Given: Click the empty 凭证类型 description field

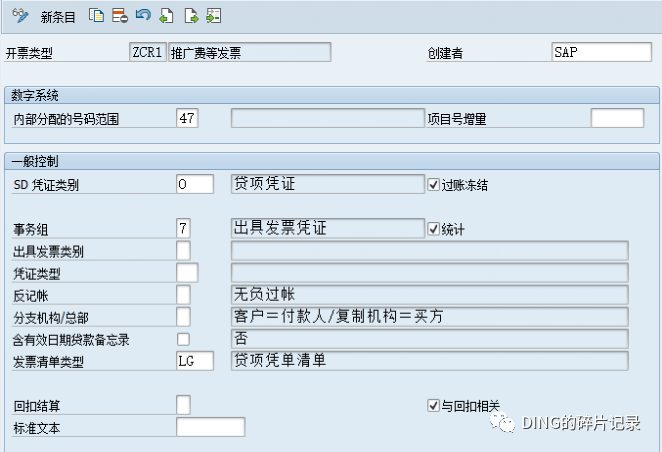Looking at the screenshot, I should tap(430, 273).
